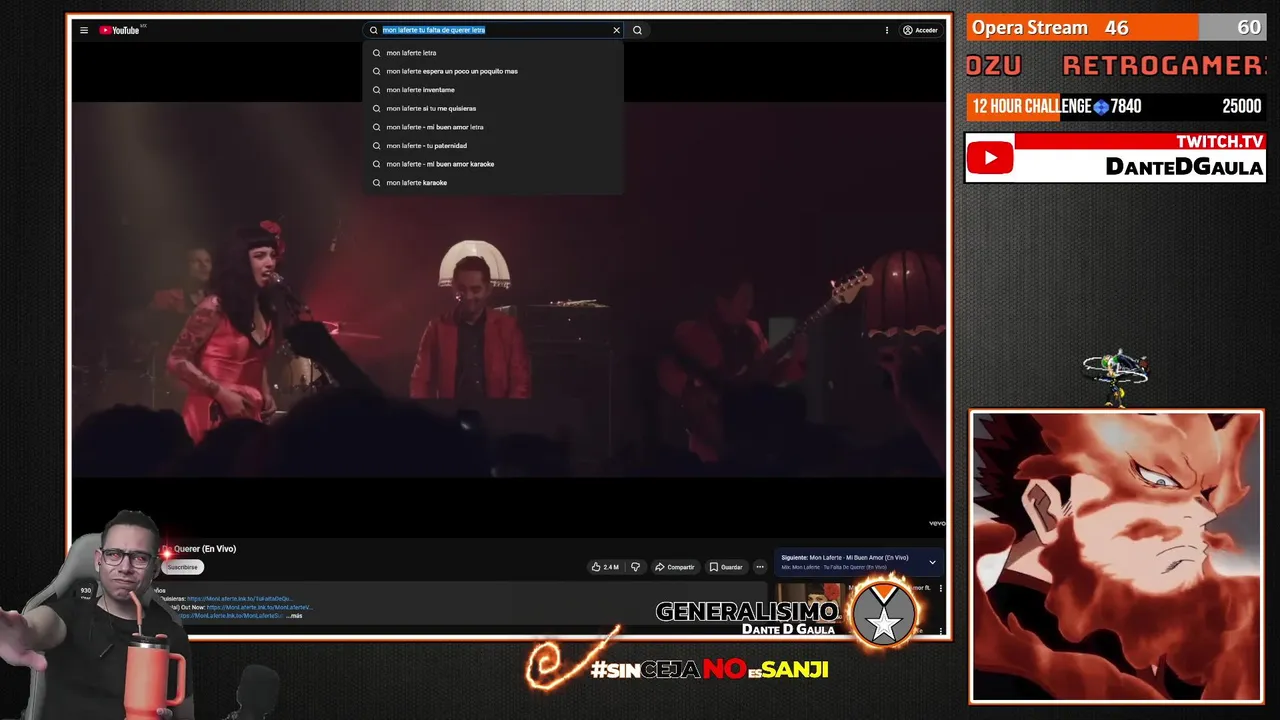Click the video player area
This screenshot has width=1280, height=720.
(508, 290)
